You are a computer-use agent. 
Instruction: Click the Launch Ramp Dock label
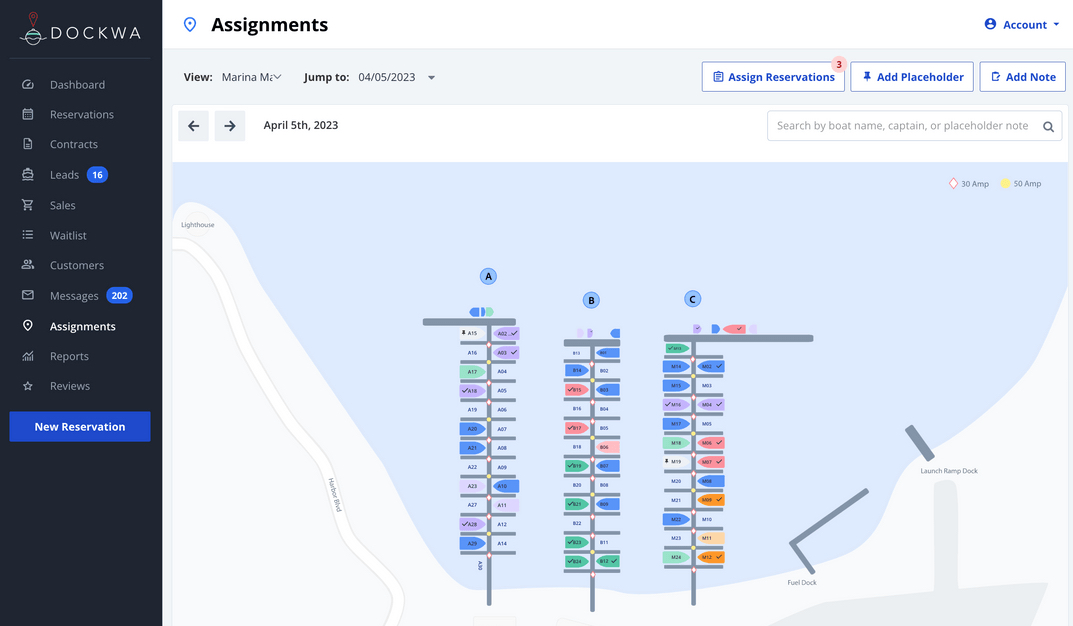949,471
